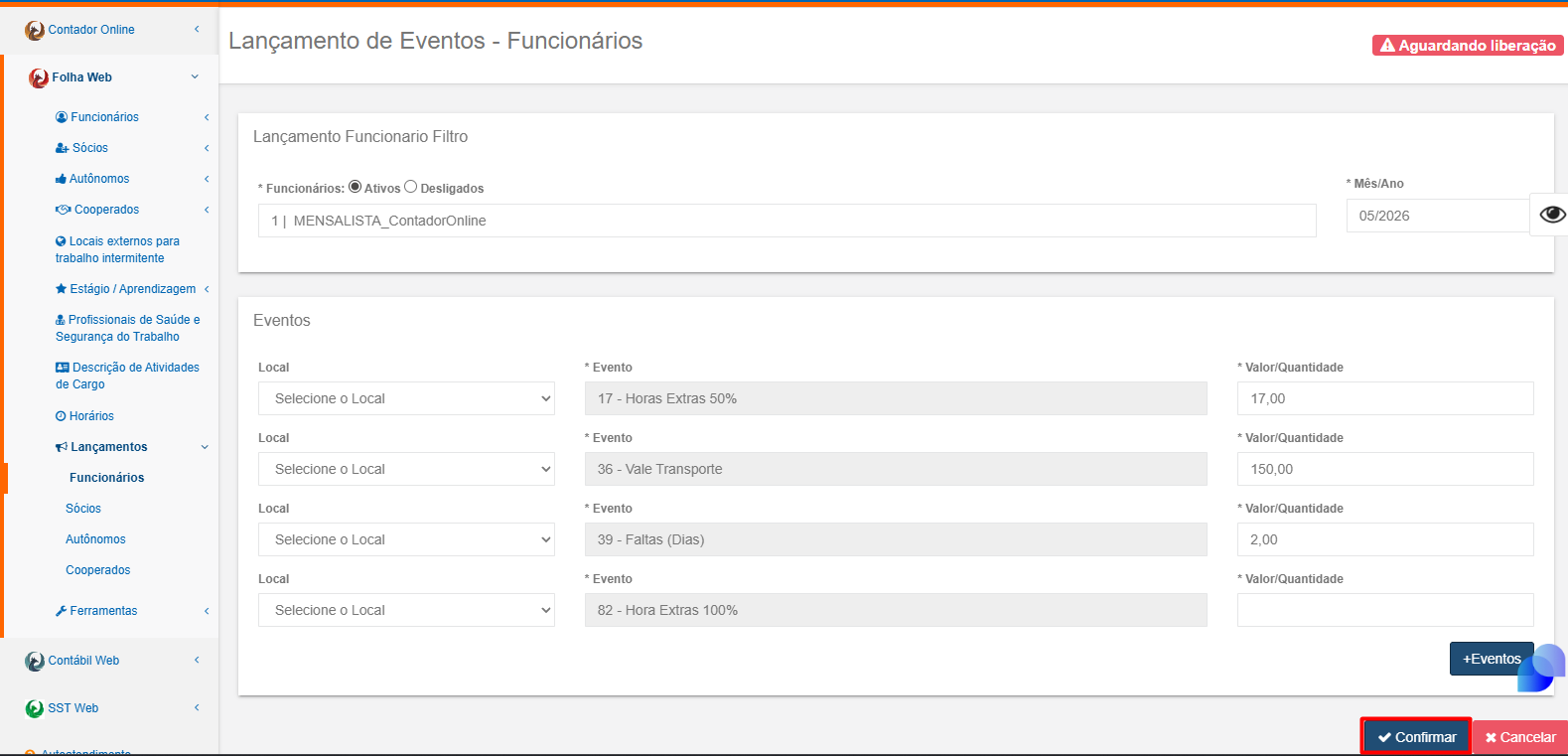The width and height of the screenshot is (1568, 756).
Task: Click value field showing 2,00
Action: 1385,539
